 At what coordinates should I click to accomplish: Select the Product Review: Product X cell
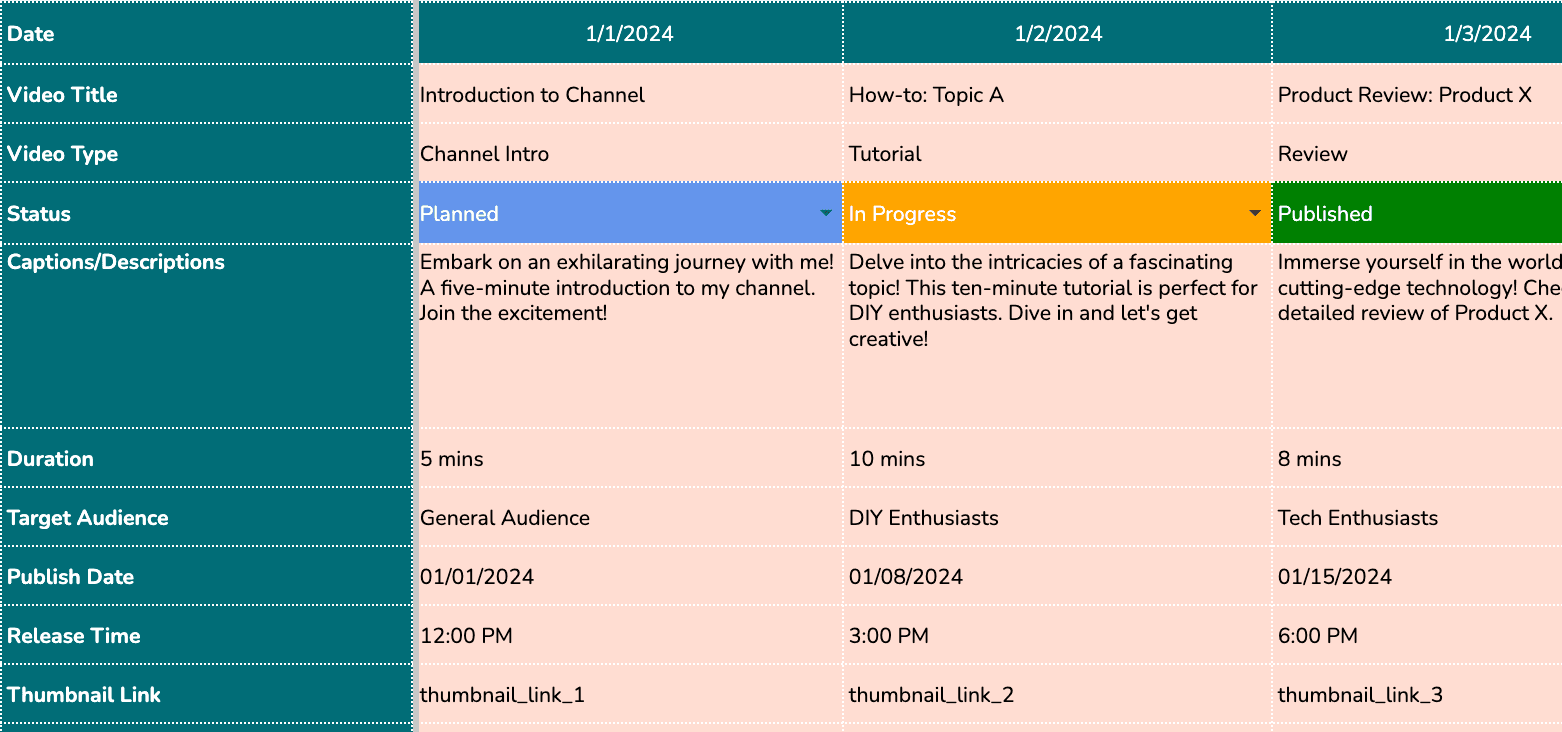[x=1417, y=95]
